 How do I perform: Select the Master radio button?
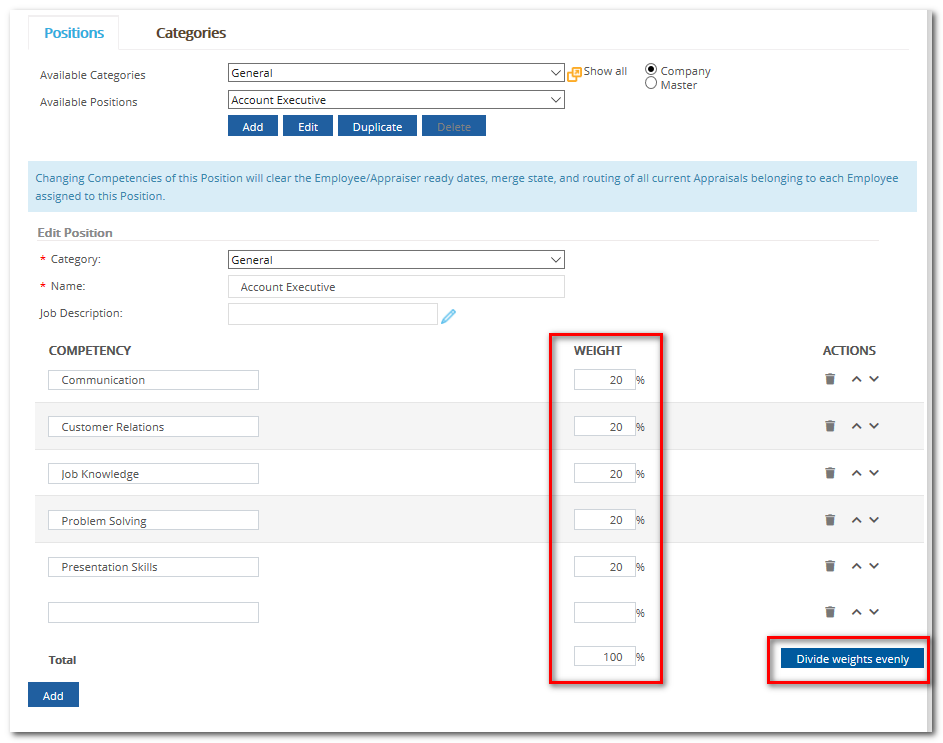tap(652, 84)
